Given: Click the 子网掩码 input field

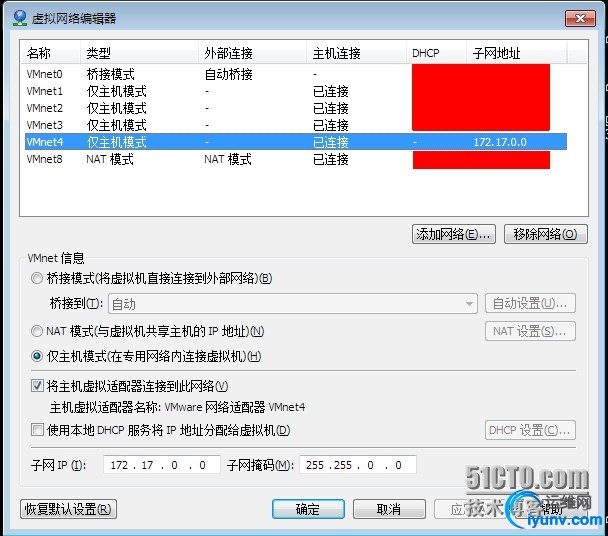Looking at the screenshot, I should (x=358, y=465).
